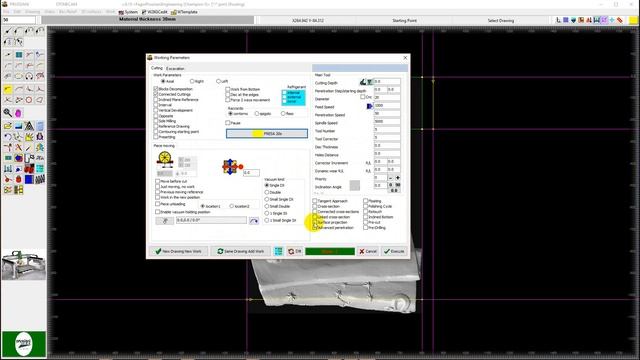This screenshot has width=640, height=360.
Task: Enable Polishing Cycle checkbox
Action: point(365,206)
